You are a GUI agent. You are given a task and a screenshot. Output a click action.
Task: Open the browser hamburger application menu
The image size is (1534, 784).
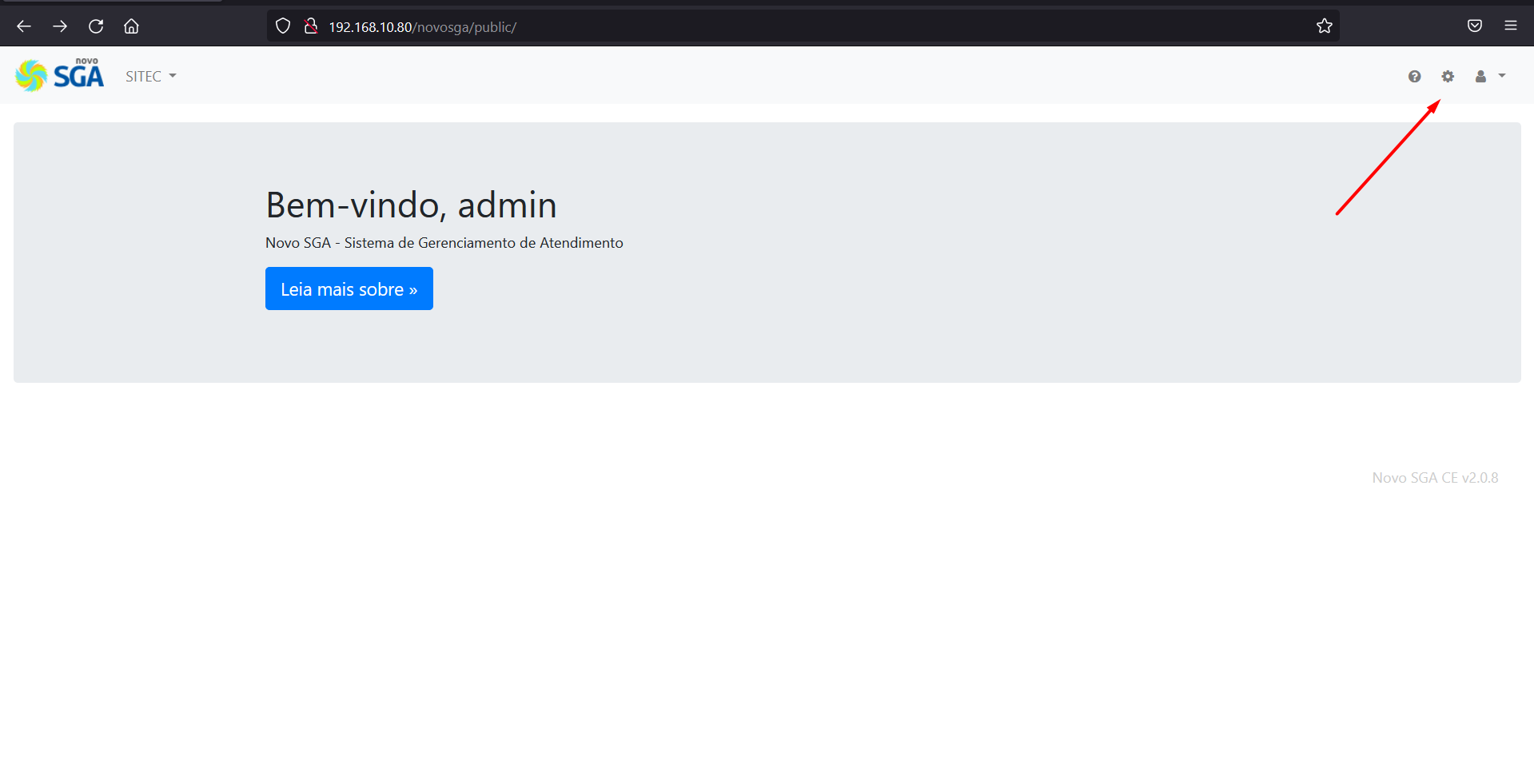tap(1510, 26)
